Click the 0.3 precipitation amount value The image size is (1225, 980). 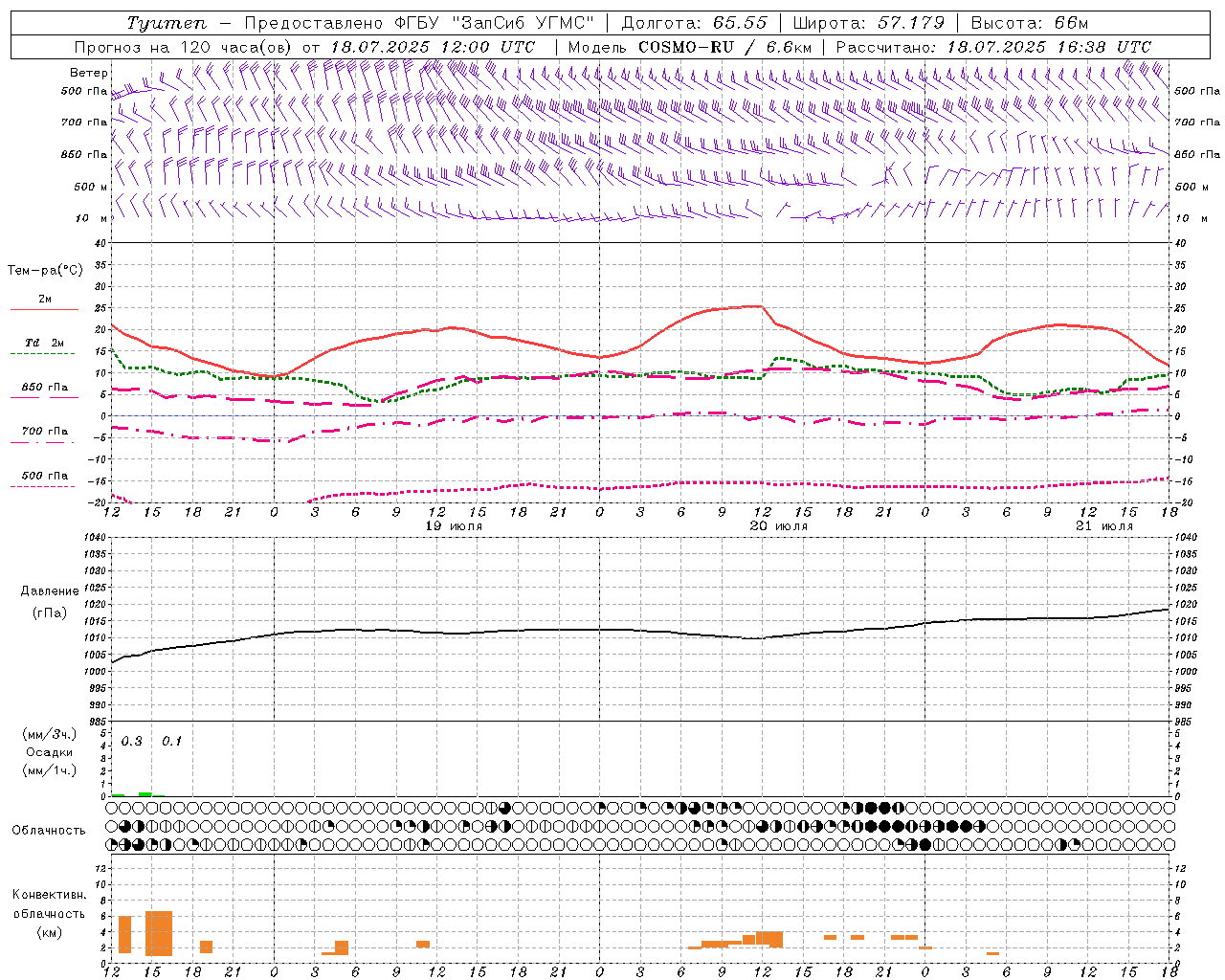tap(132, 742)
